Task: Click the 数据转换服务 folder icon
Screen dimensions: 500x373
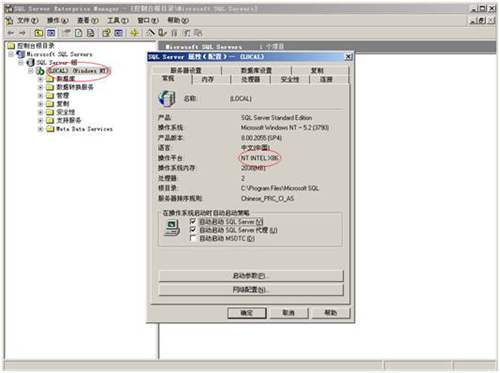Action: [50, 87]
